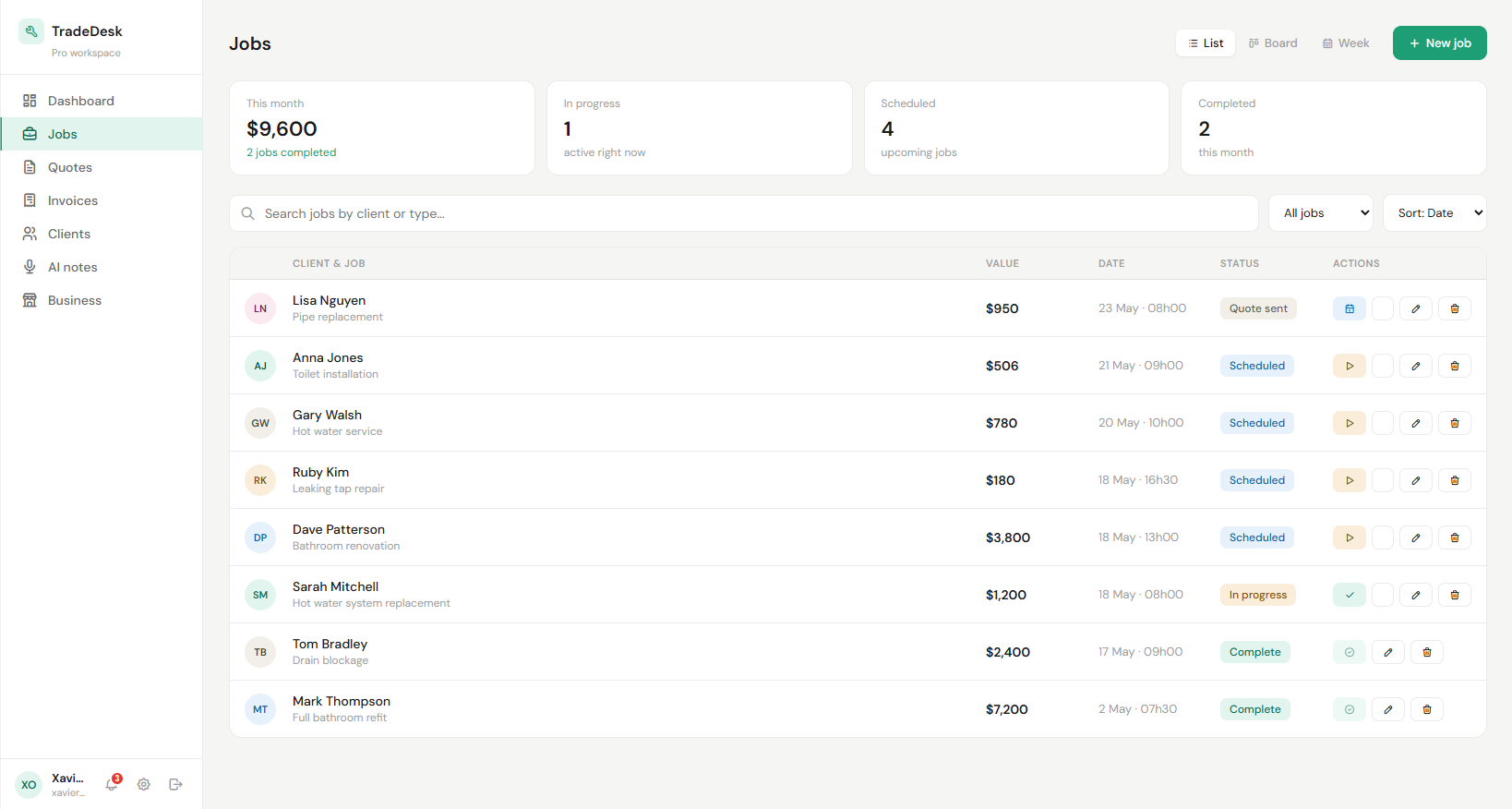Click the log out icon

tap(175, 784)
